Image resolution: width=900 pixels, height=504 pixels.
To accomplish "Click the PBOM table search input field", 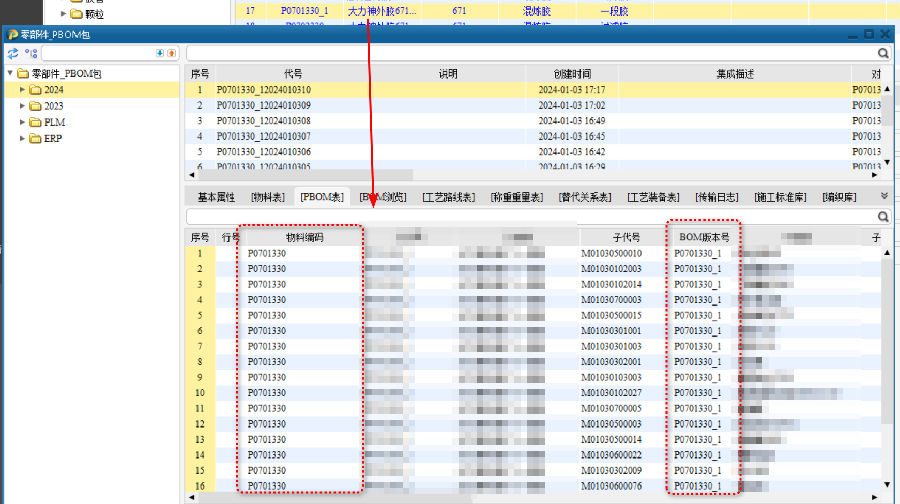I will tap(532, 216).
